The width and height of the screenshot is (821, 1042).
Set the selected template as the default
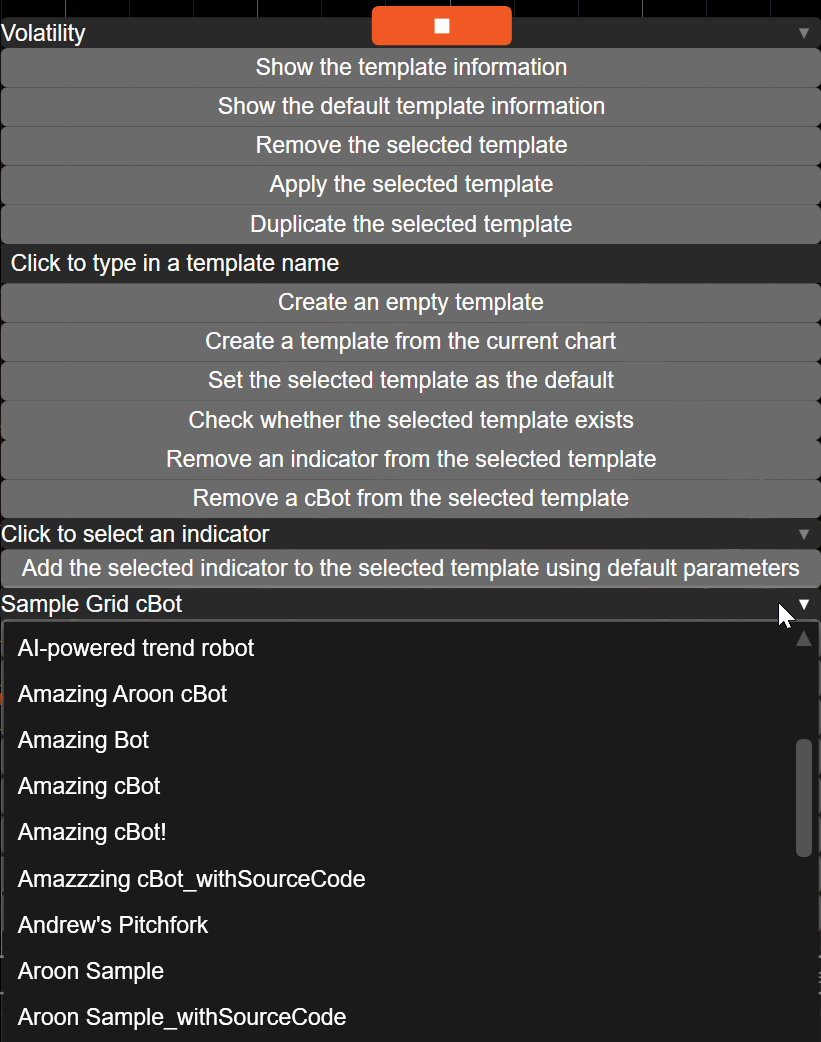(x=411, y=380)
